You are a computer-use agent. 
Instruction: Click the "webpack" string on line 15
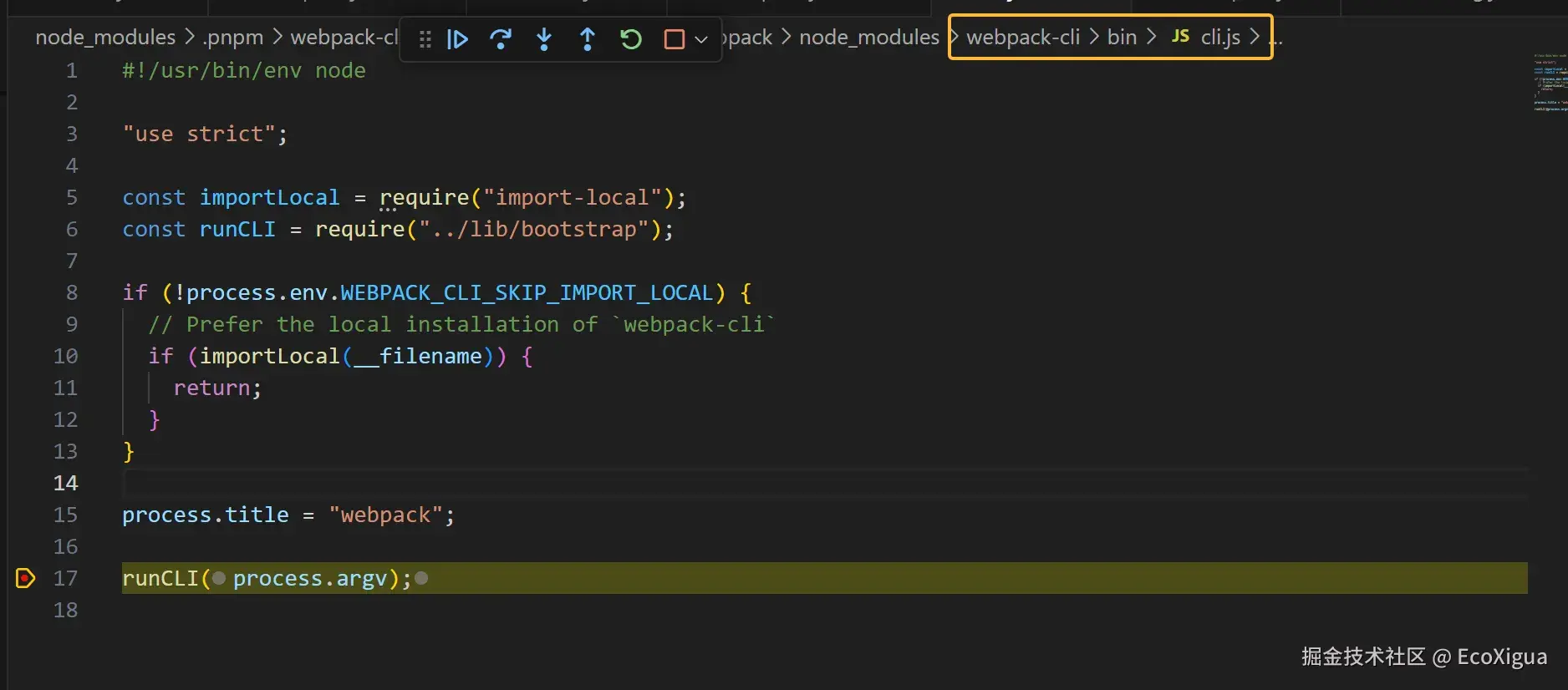pos(385,515)
